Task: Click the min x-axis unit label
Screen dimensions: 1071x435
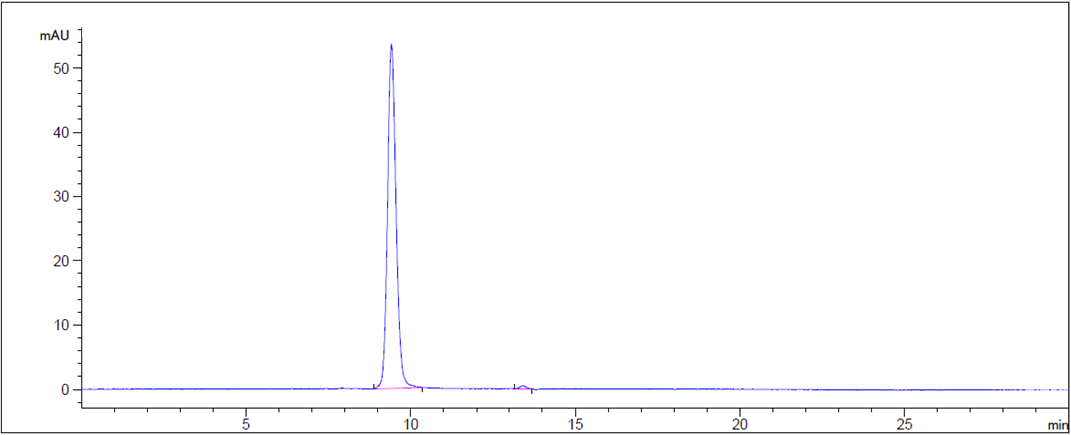Action: (1057, 425)
